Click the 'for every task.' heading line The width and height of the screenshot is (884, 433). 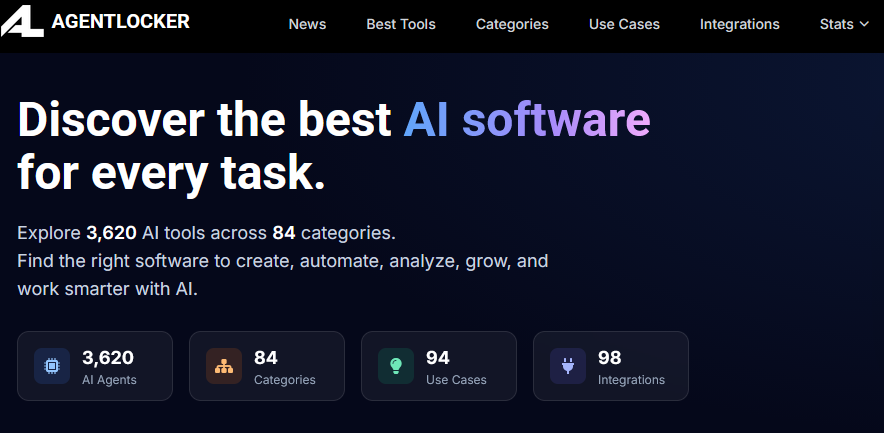(x=171, y=173)
